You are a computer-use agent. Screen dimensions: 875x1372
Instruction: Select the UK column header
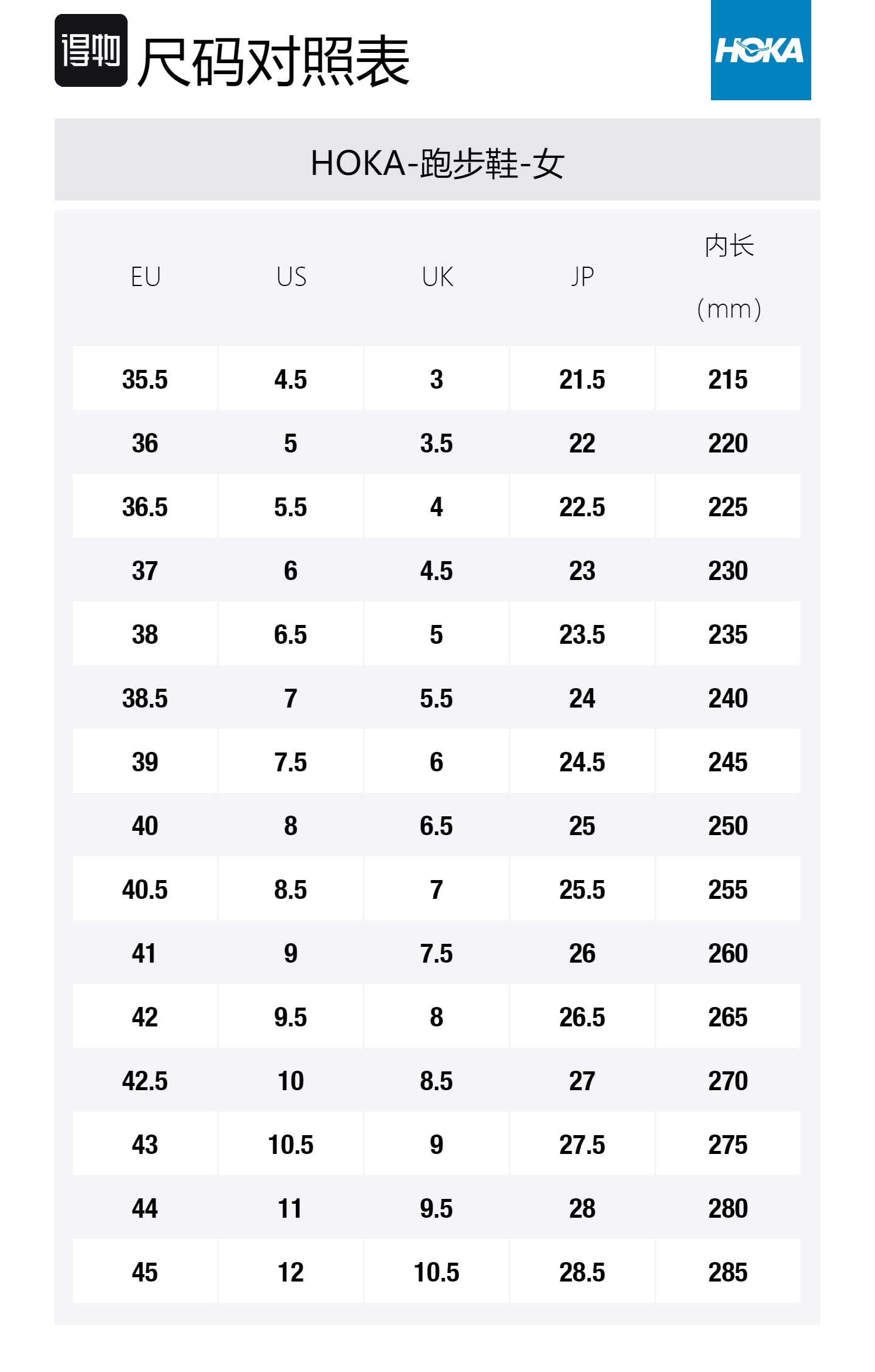coord(437,277)
